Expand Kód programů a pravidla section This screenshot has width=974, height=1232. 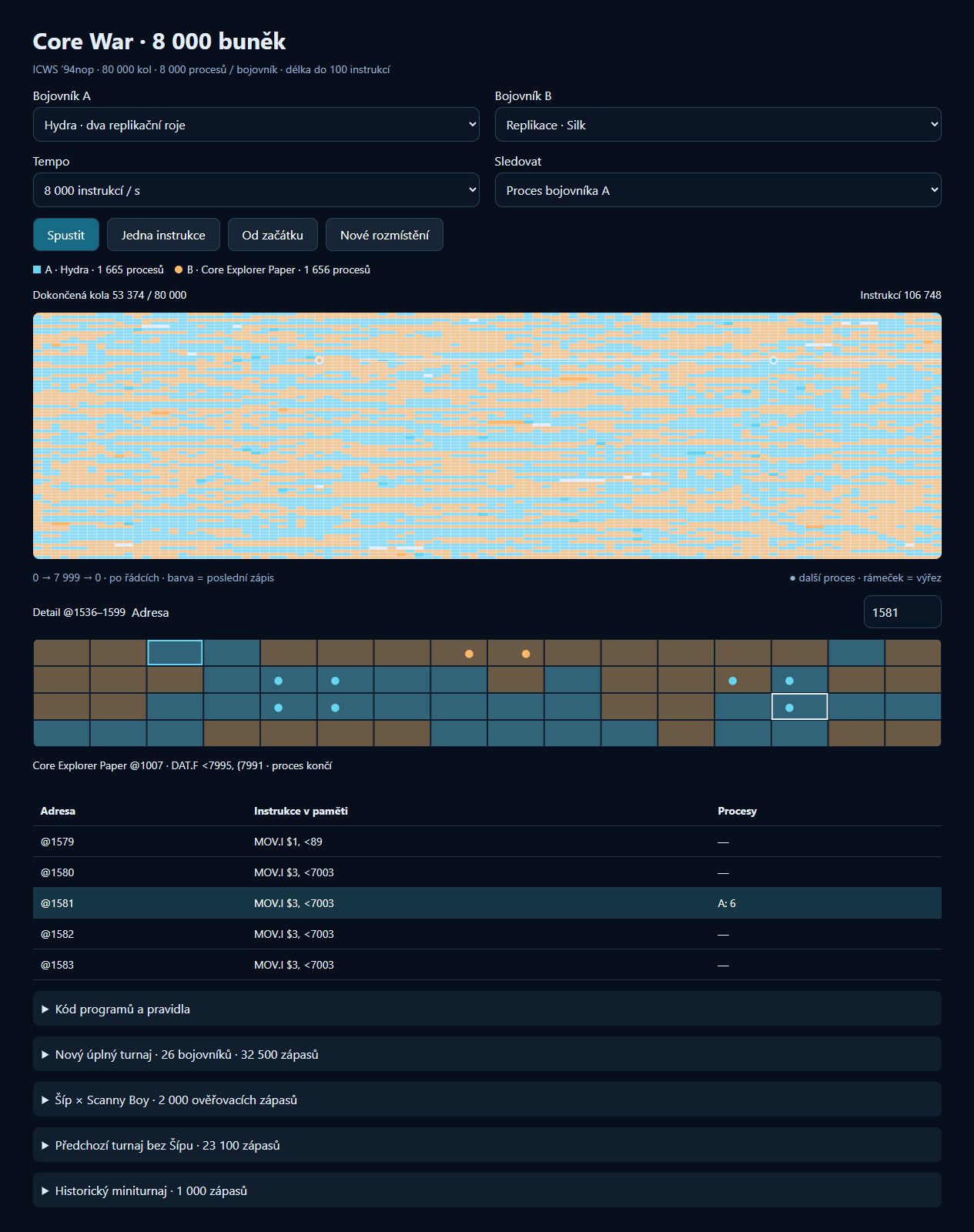click(x=487, y=1009)
